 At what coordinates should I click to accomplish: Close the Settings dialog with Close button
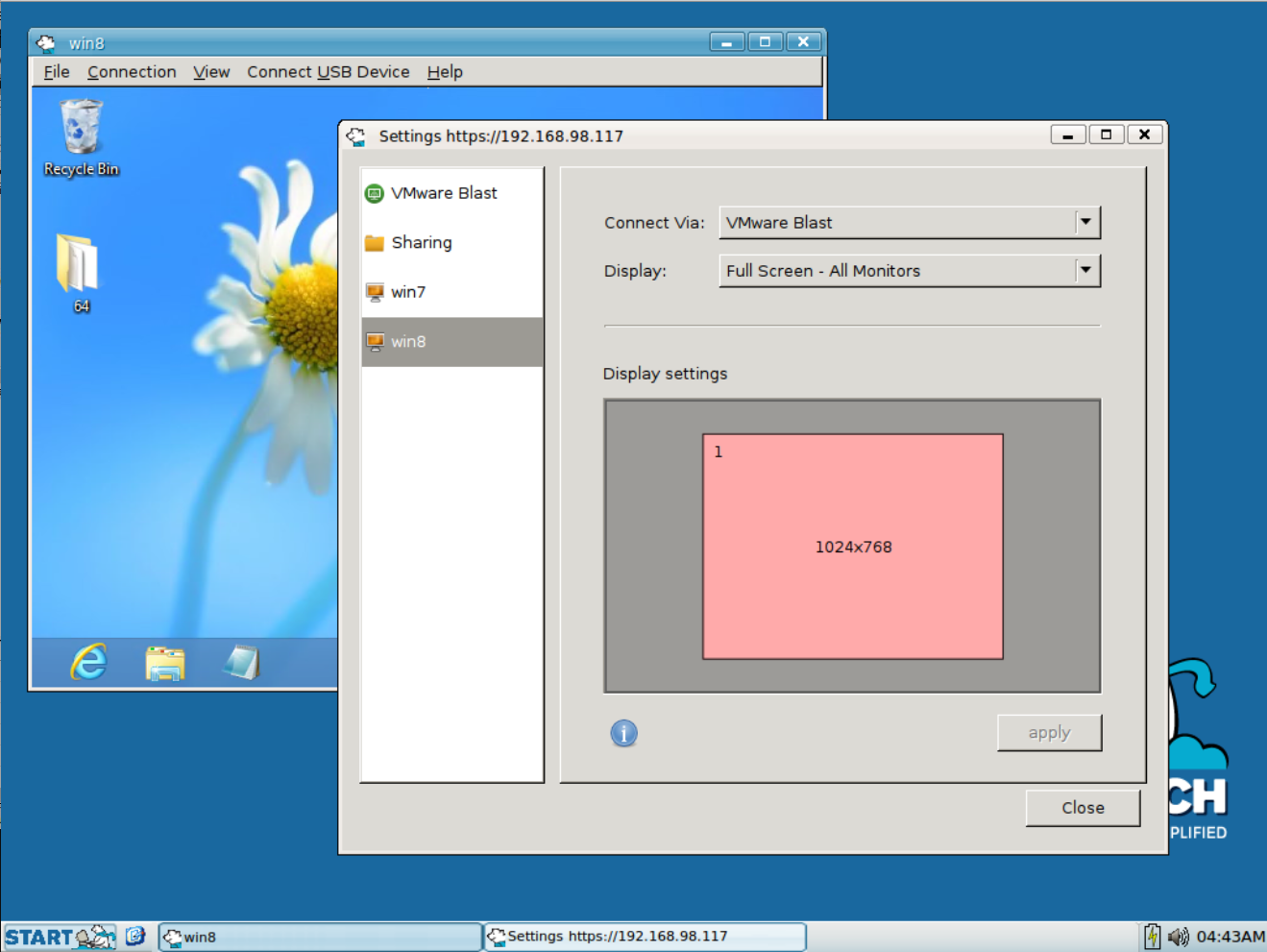(x=1082, y=807)
